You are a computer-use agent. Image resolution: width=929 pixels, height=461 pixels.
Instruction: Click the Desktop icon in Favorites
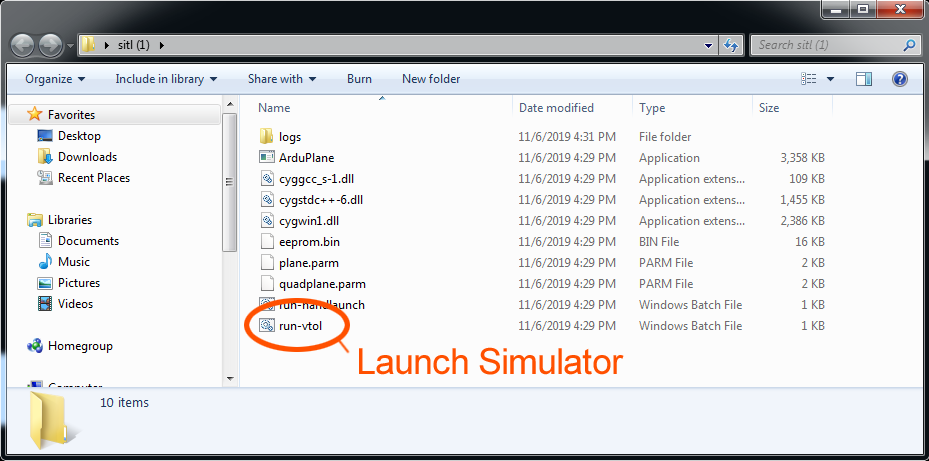(44, 136)
